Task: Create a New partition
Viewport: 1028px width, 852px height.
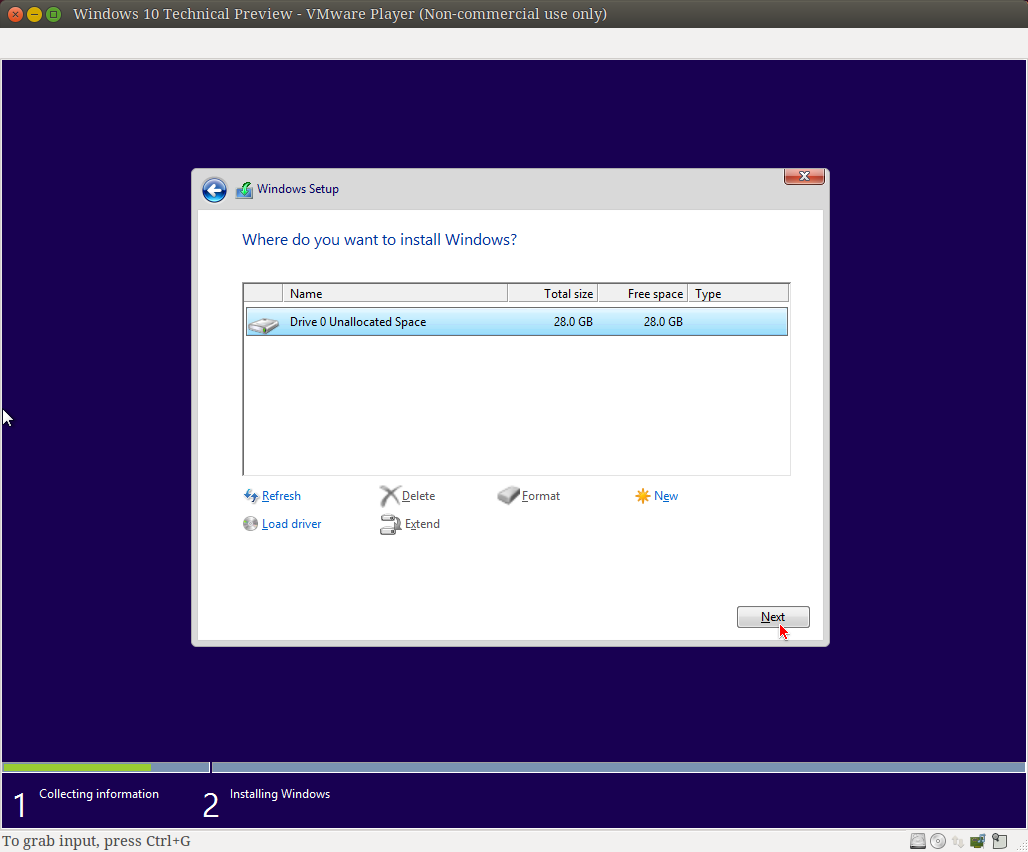Action: (656, 496)
